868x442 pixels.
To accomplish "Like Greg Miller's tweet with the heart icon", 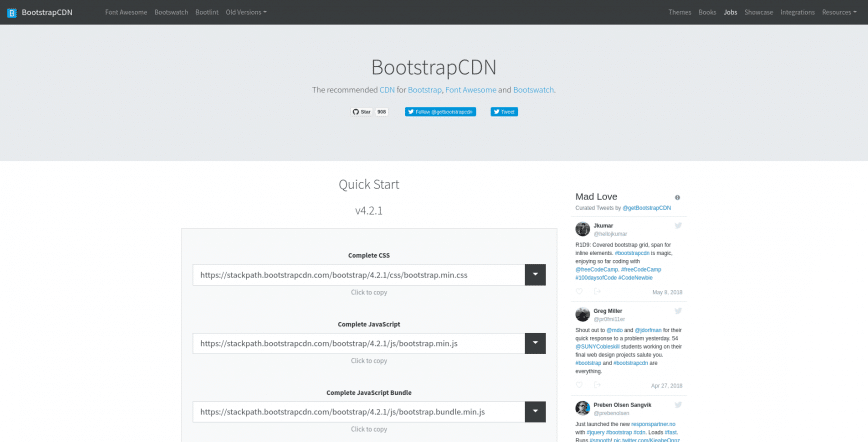I will 579,385.
